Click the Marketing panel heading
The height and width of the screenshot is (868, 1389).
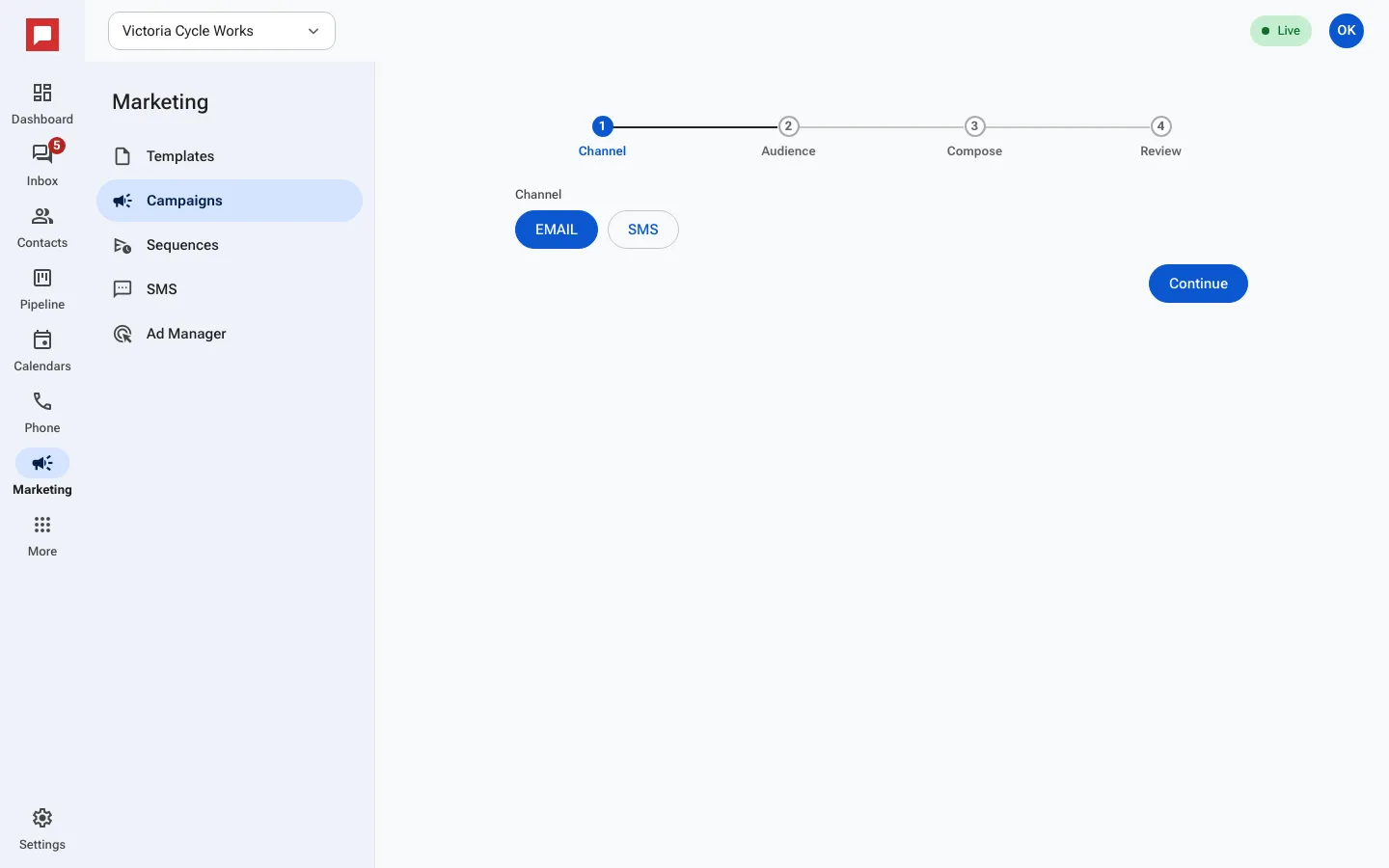[160, 102]
